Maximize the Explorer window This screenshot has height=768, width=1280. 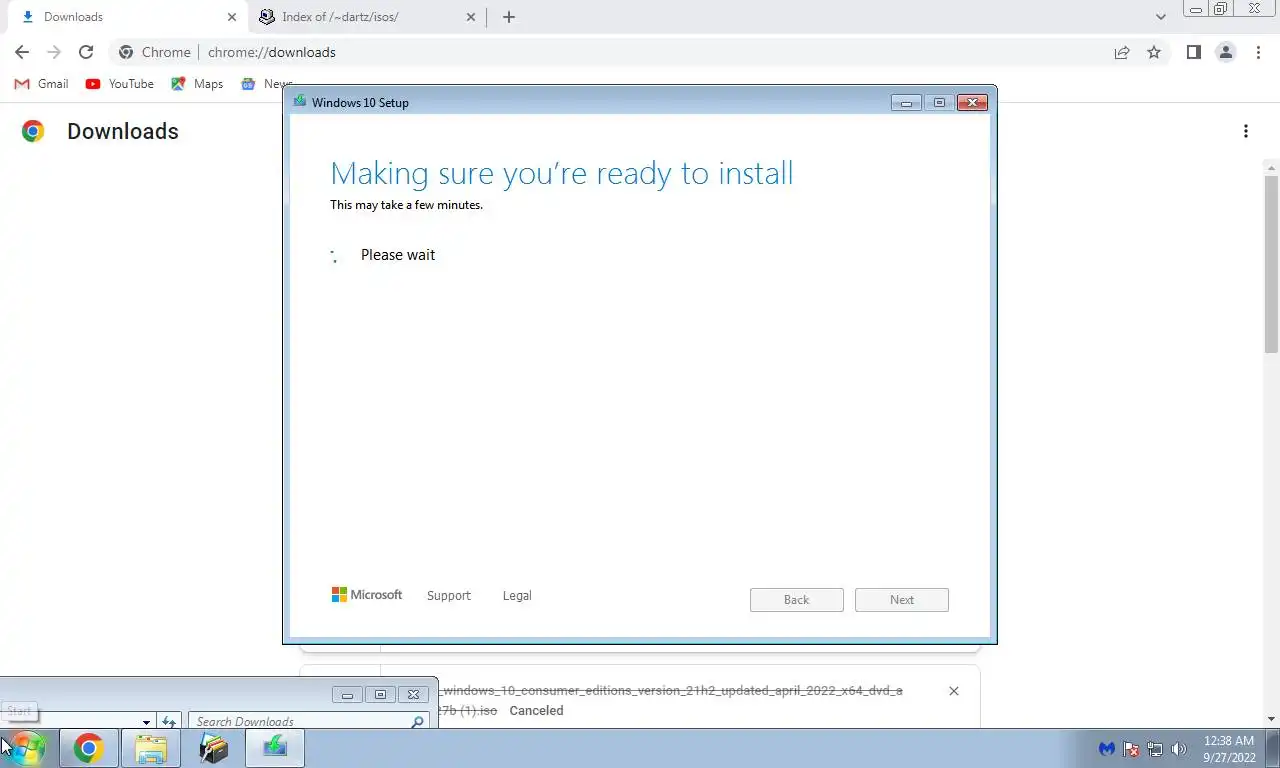380,694
